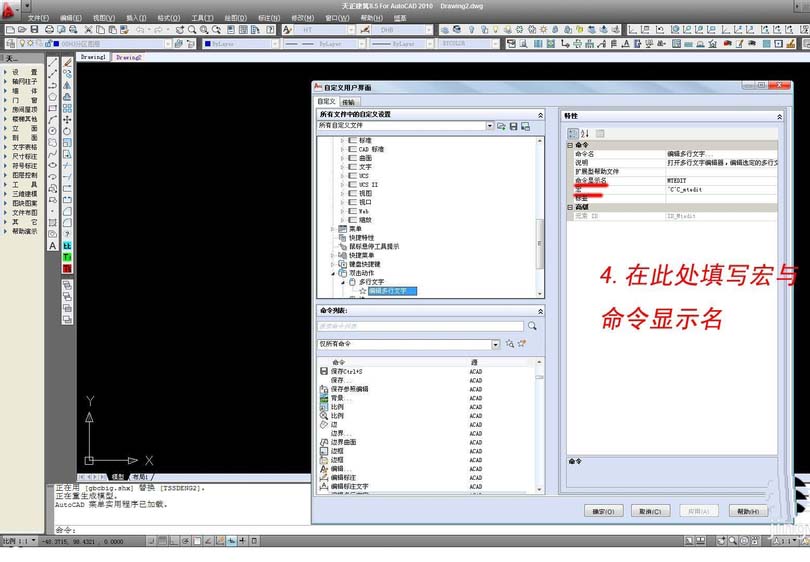
Task: Click the Cut scissors icon
Action: (88, 30)
